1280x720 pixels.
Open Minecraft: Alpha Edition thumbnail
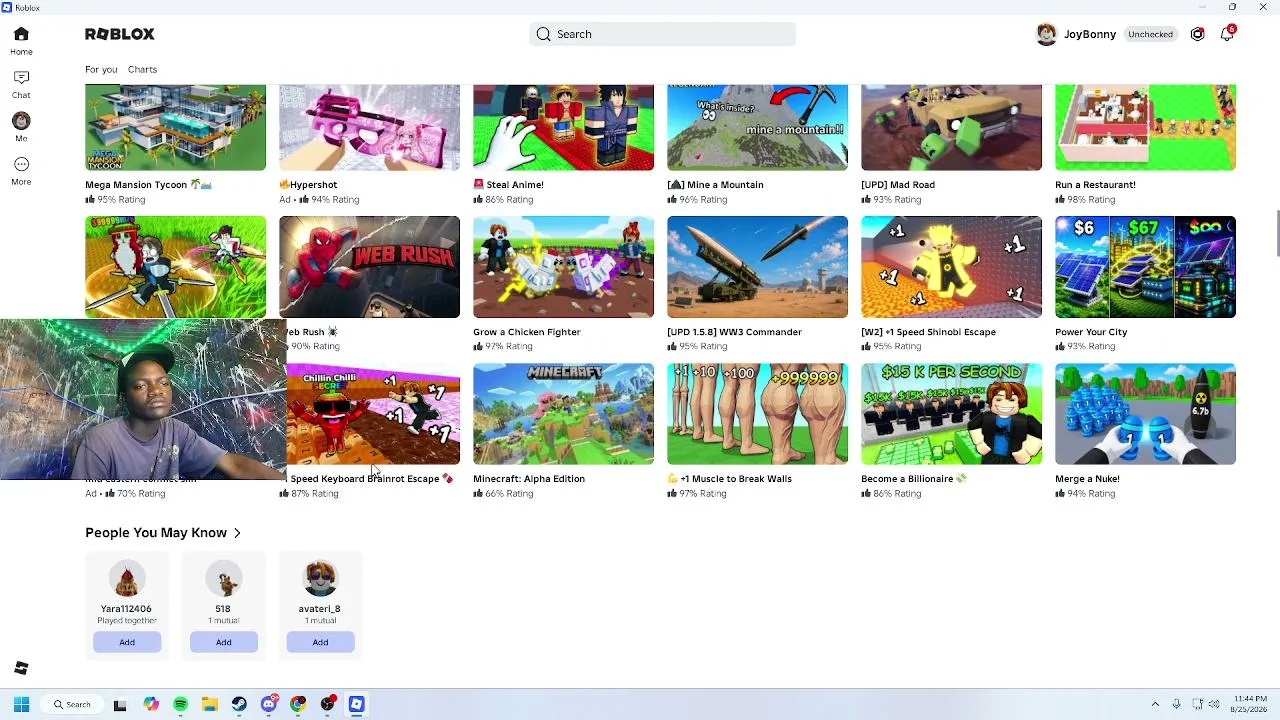[x=564, y=414]
